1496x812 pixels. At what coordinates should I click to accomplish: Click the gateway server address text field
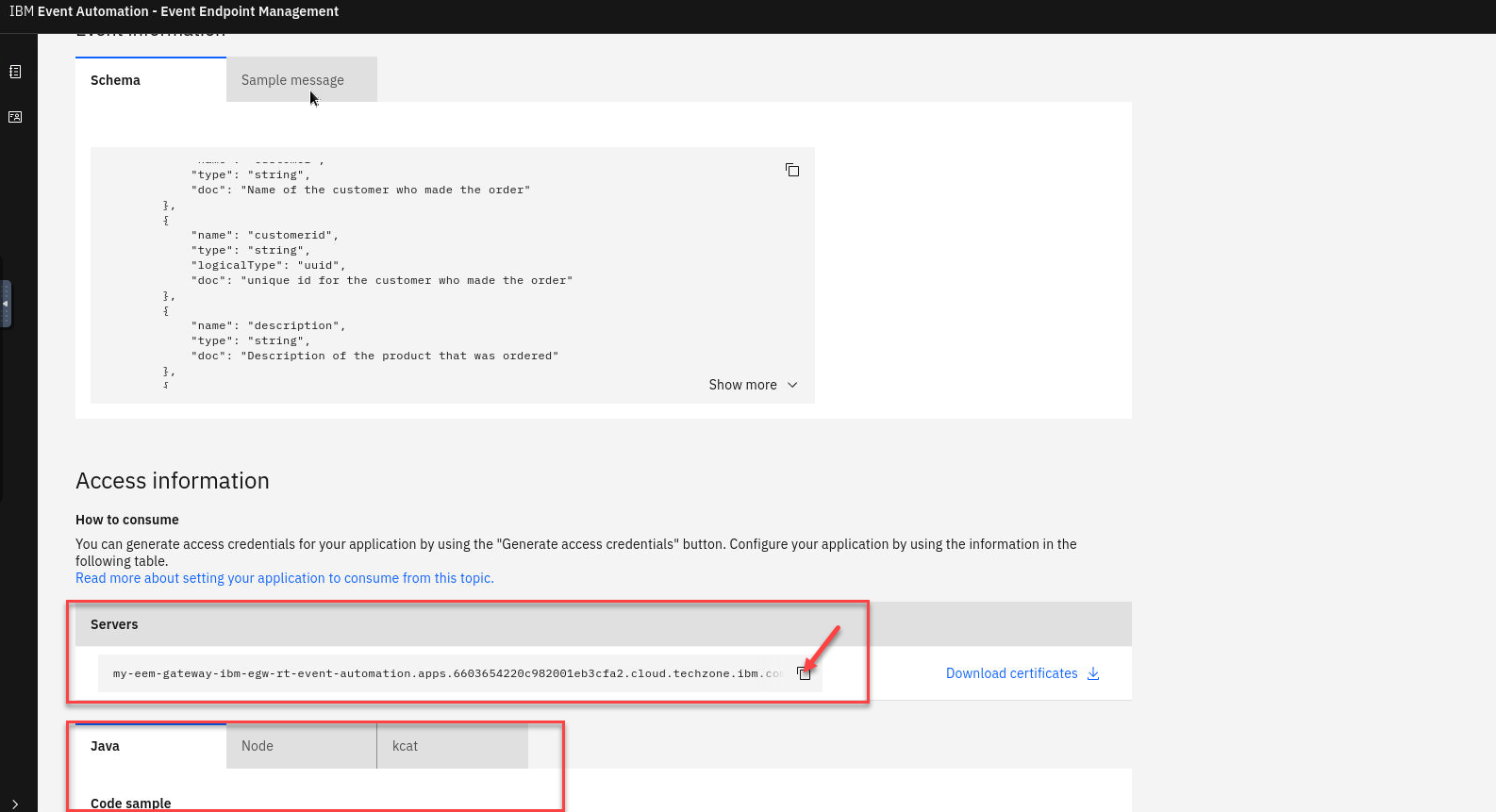(x=443, y=673)
